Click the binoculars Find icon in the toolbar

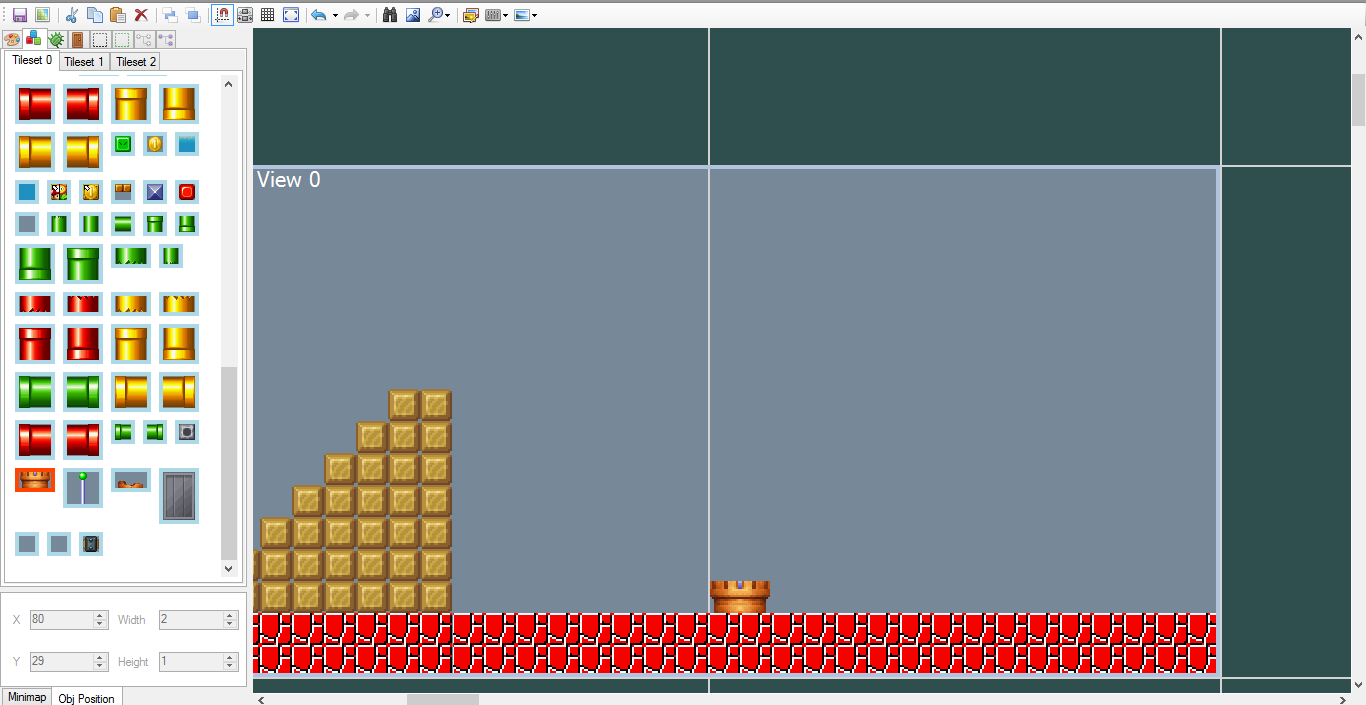(390, 15)
